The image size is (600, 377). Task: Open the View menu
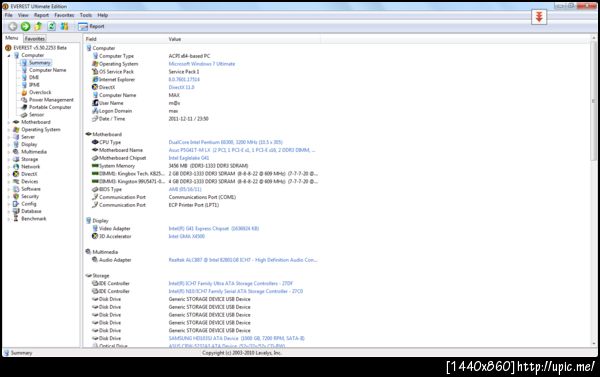23,15
